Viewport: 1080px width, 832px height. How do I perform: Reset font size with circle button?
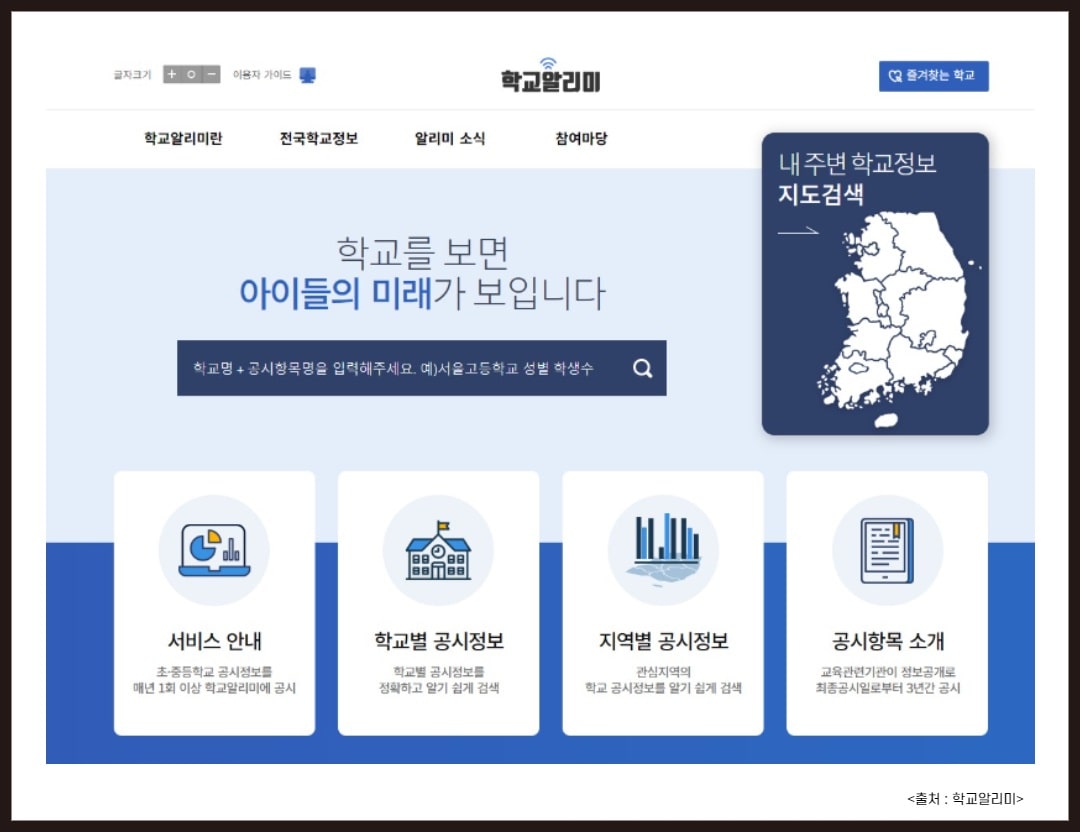(x=191, y=74)
